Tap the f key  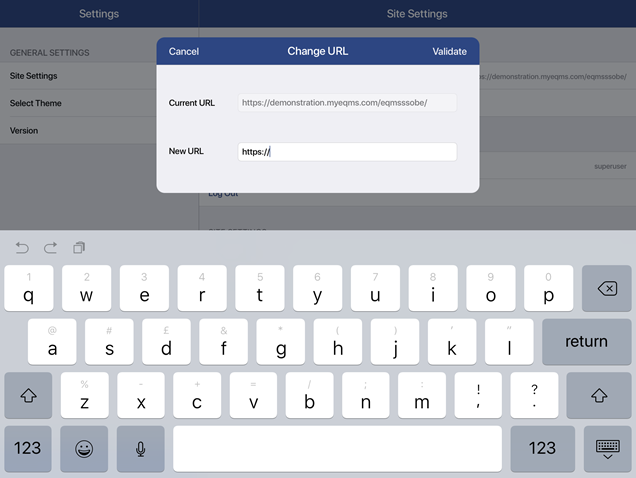tap(223, 342)
